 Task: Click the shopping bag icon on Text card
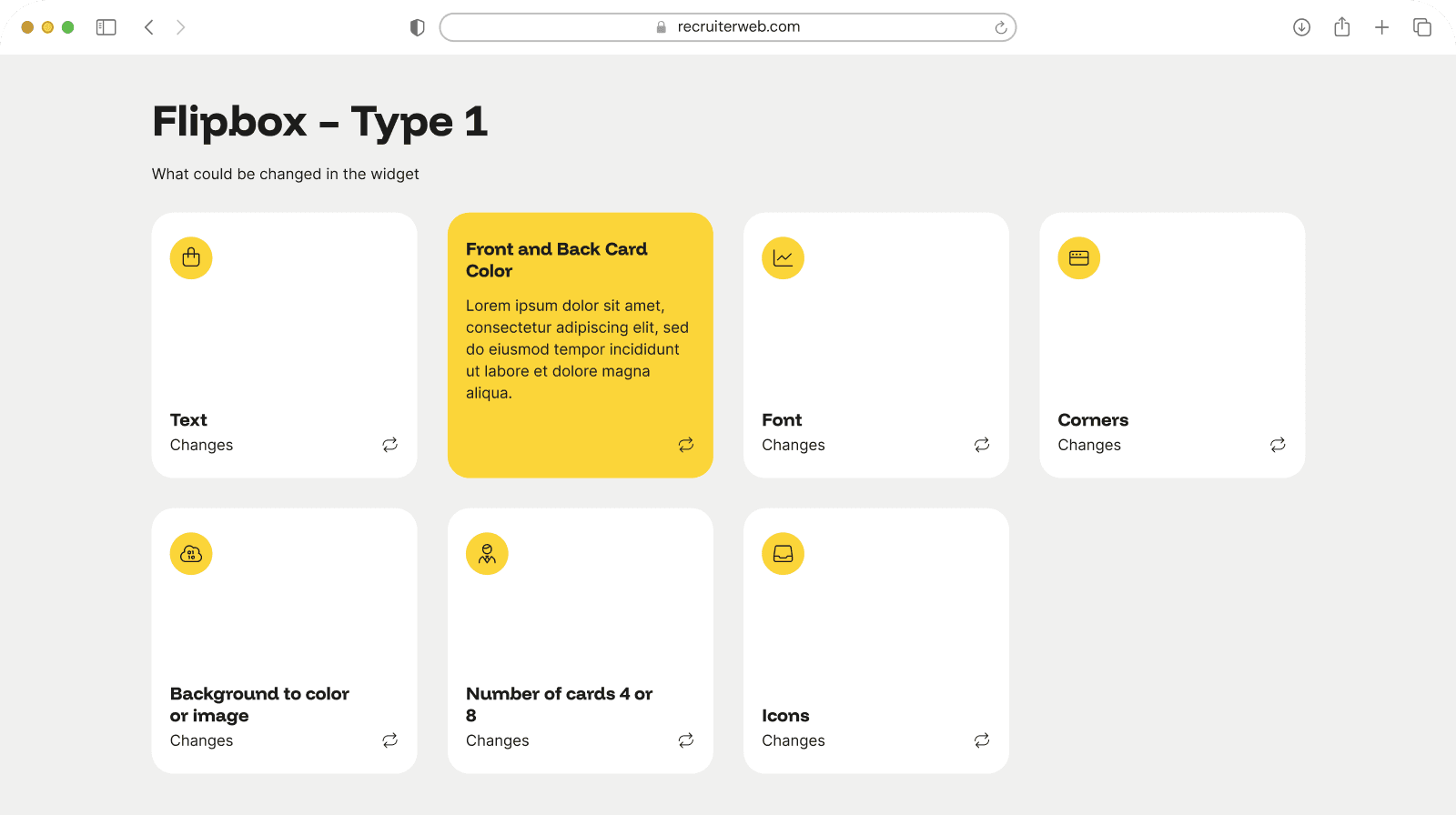(191, 258)
